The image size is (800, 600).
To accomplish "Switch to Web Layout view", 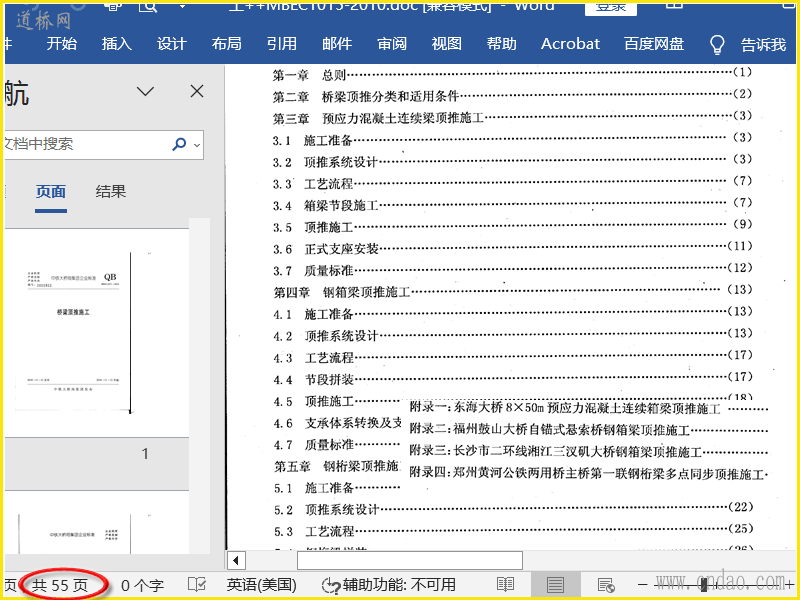I will pyautogui.click(x=605, y=584).
